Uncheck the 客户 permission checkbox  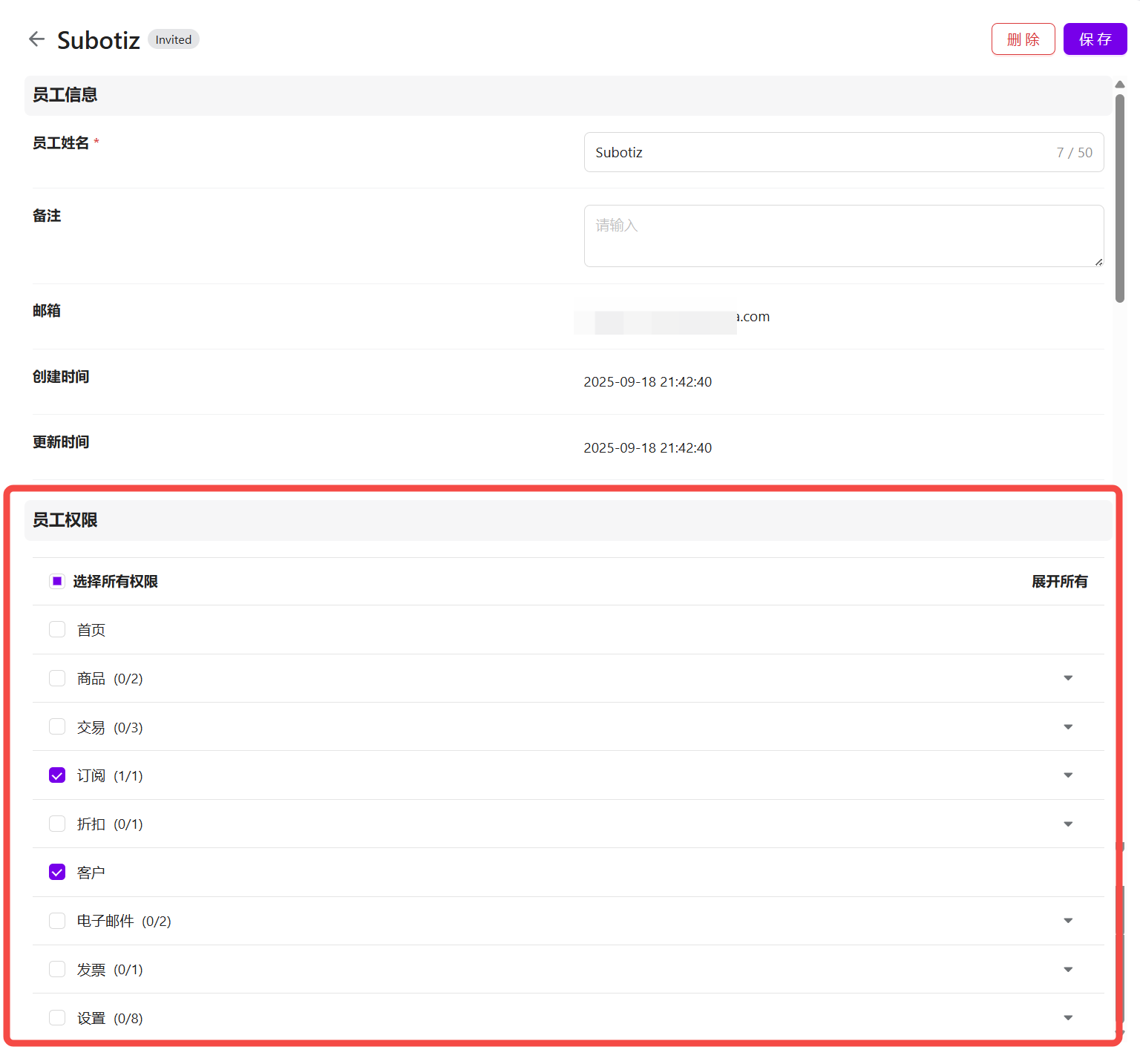[57, 872]
